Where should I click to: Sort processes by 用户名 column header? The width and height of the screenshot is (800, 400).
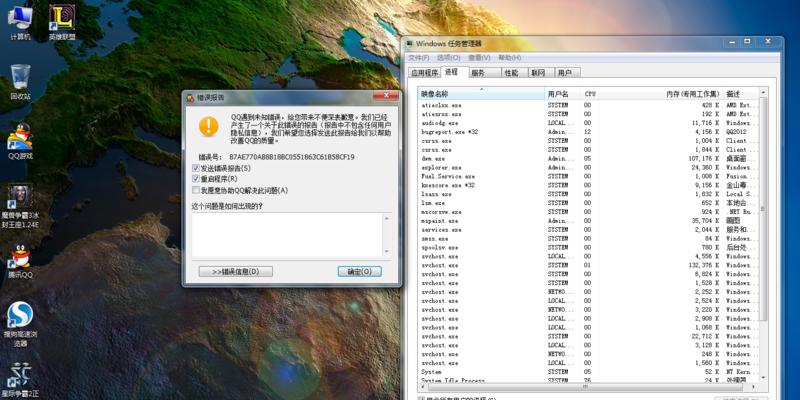[563, 94]
